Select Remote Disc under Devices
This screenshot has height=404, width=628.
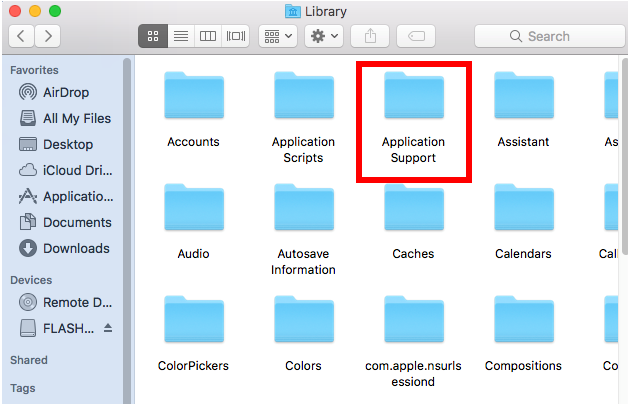(x=66, y=302)
